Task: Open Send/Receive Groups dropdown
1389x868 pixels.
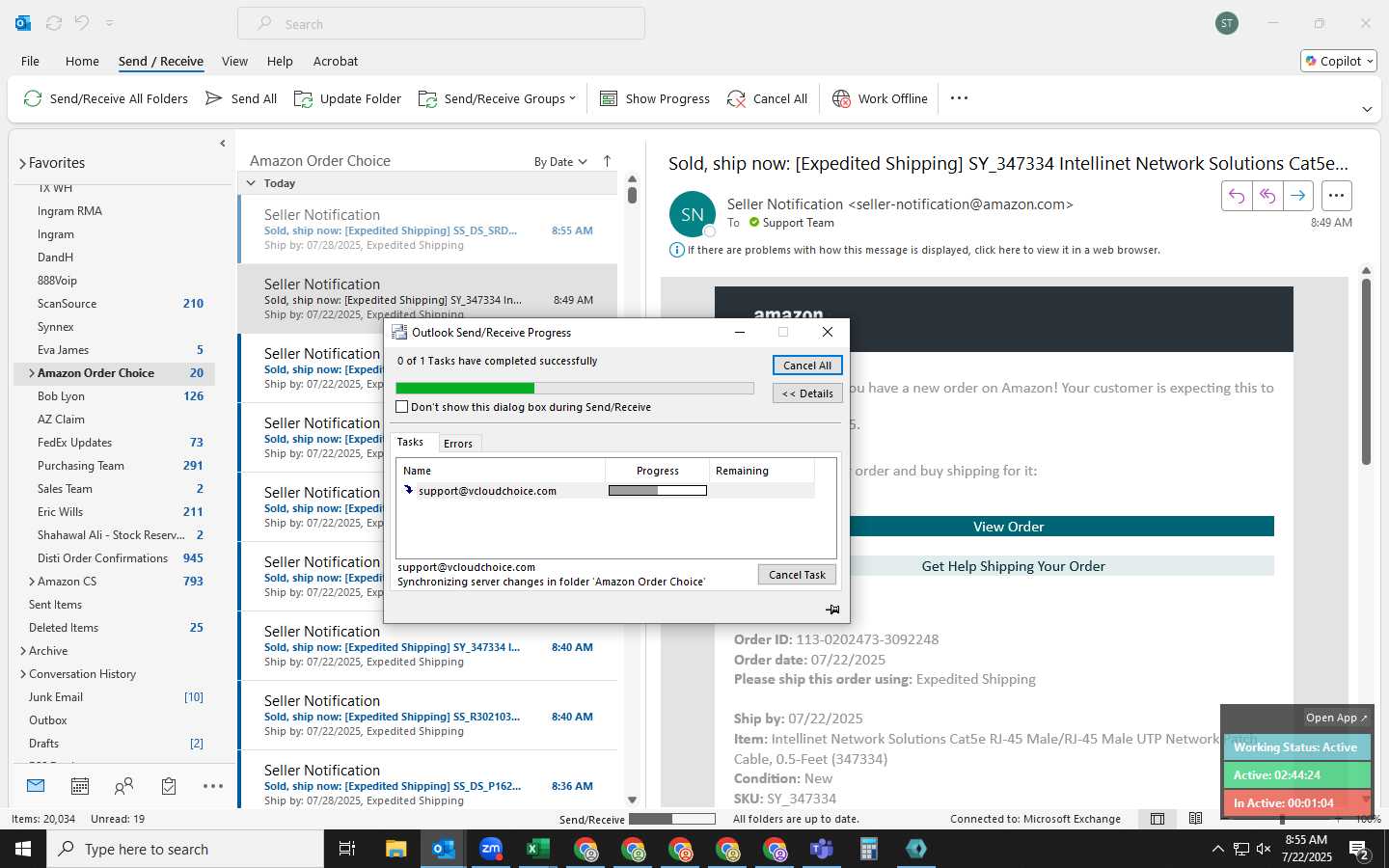Action: [497, 98]
